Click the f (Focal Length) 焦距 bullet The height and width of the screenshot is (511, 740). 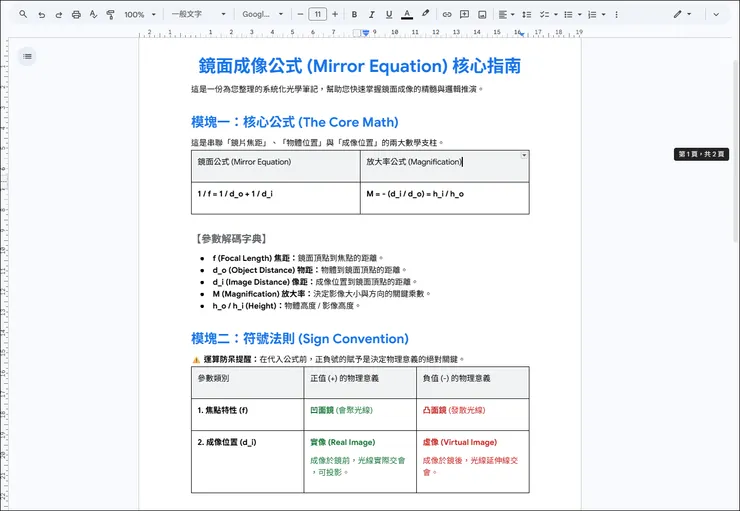pyautogui.click(x=297, y=258)
